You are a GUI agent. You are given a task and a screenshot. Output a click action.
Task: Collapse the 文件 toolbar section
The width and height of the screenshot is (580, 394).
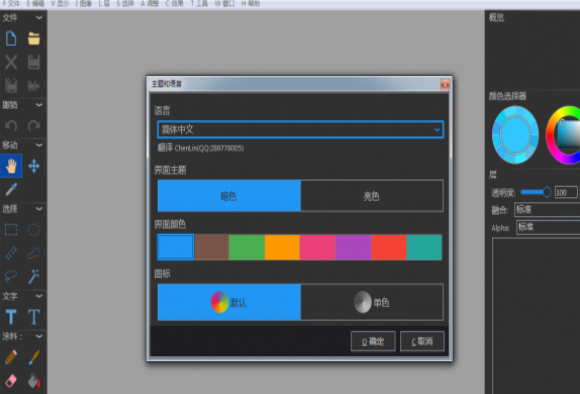(39, 17)
